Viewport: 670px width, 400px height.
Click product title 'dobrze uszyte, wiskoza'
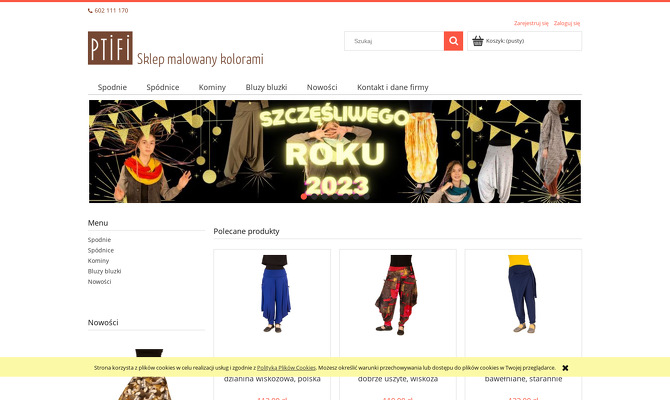coord(398,379)
